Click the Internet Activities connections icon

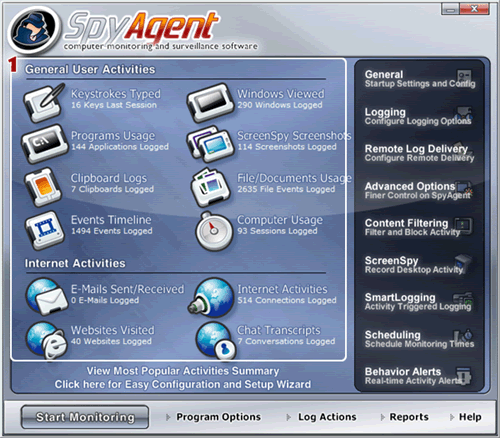point(211,297)
